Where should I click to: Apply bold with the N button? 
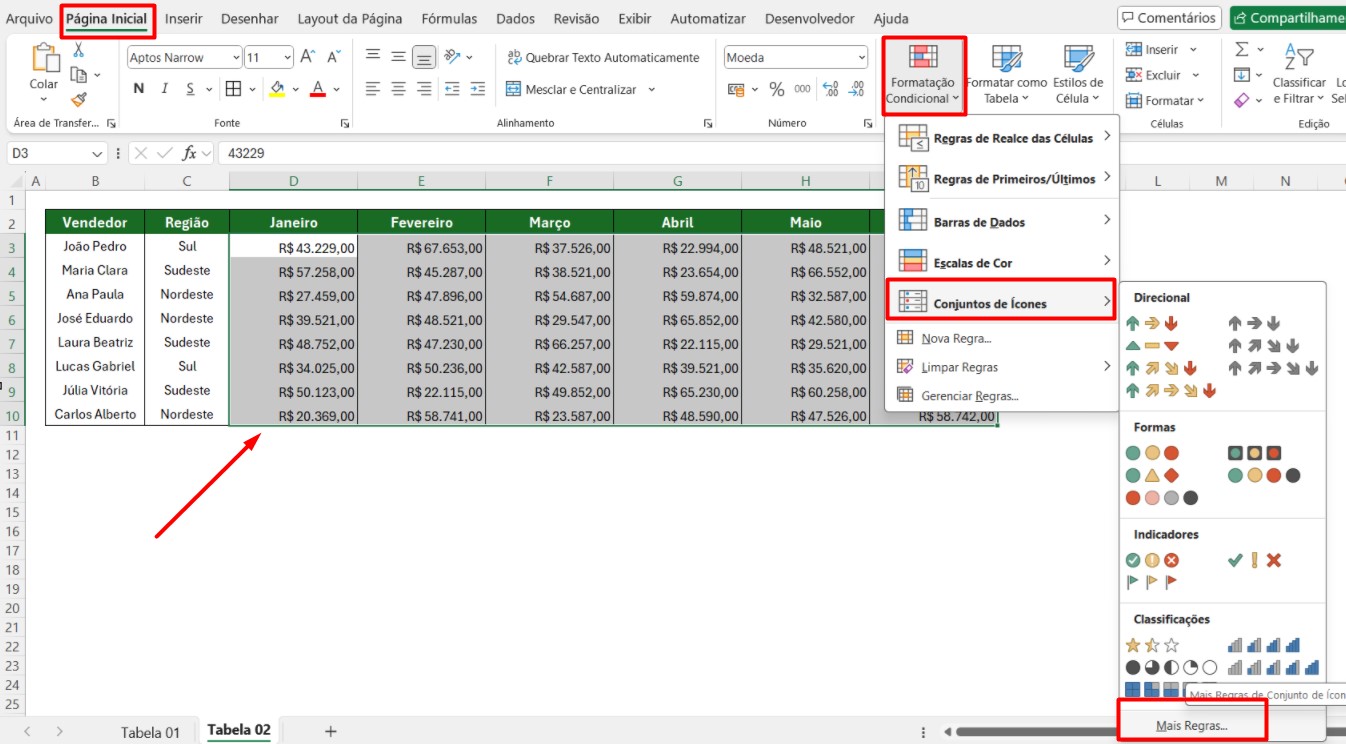pyautogui.click(x=138, y=89)
